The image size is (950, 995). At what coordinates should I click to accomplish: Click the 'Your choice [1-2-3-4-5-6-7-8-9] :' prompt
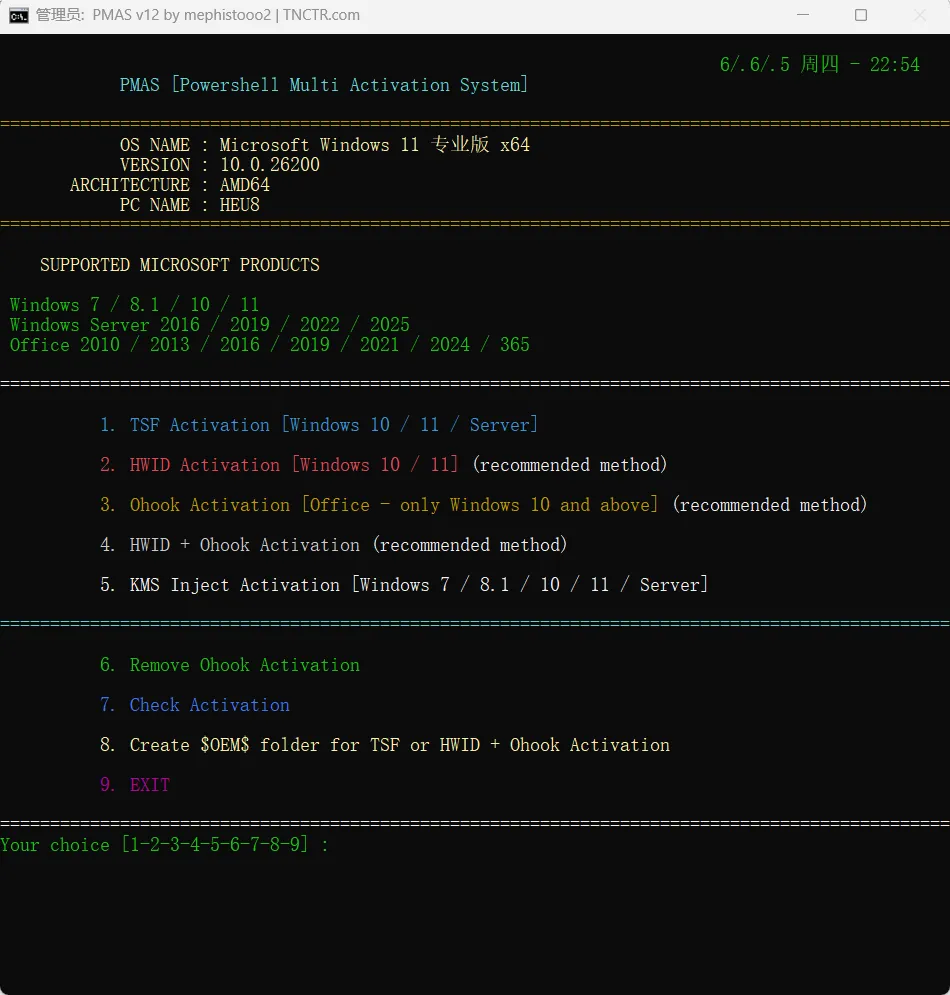pyautogui.click(x=164, y=845)
